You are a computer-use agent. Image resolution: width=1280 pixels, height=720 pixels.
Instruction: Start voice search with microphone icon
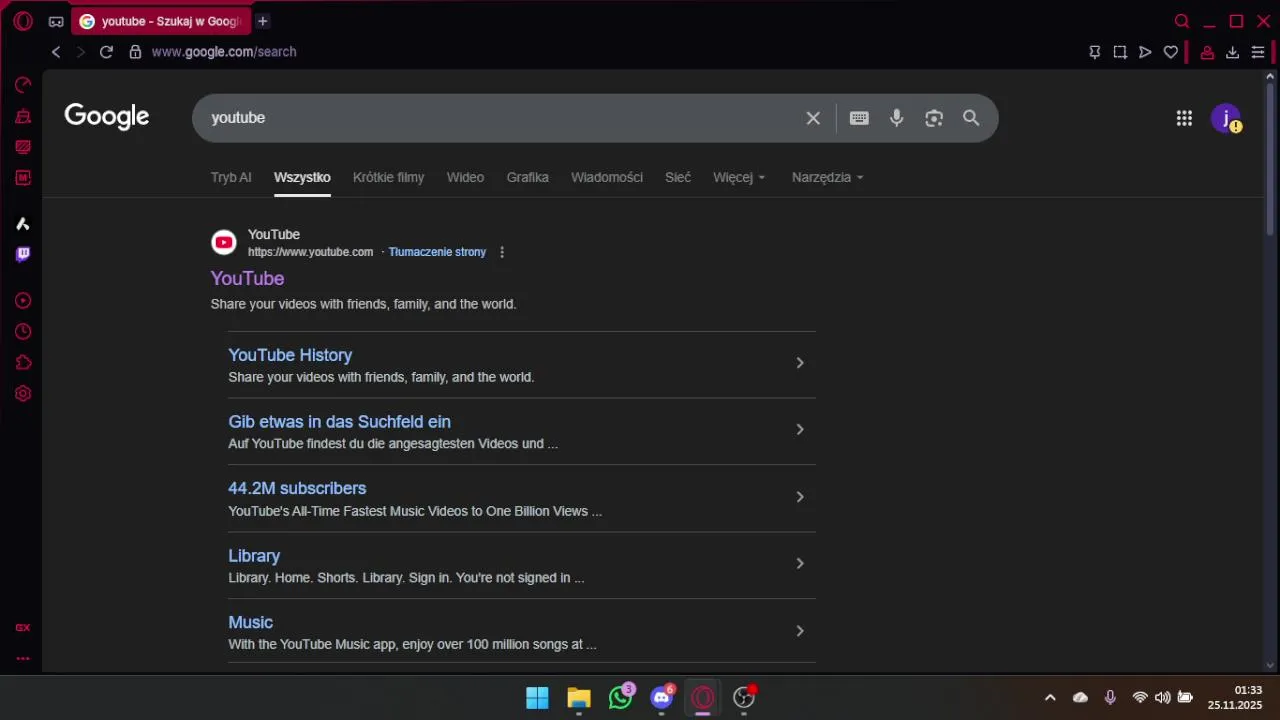(x=897, y=118)
